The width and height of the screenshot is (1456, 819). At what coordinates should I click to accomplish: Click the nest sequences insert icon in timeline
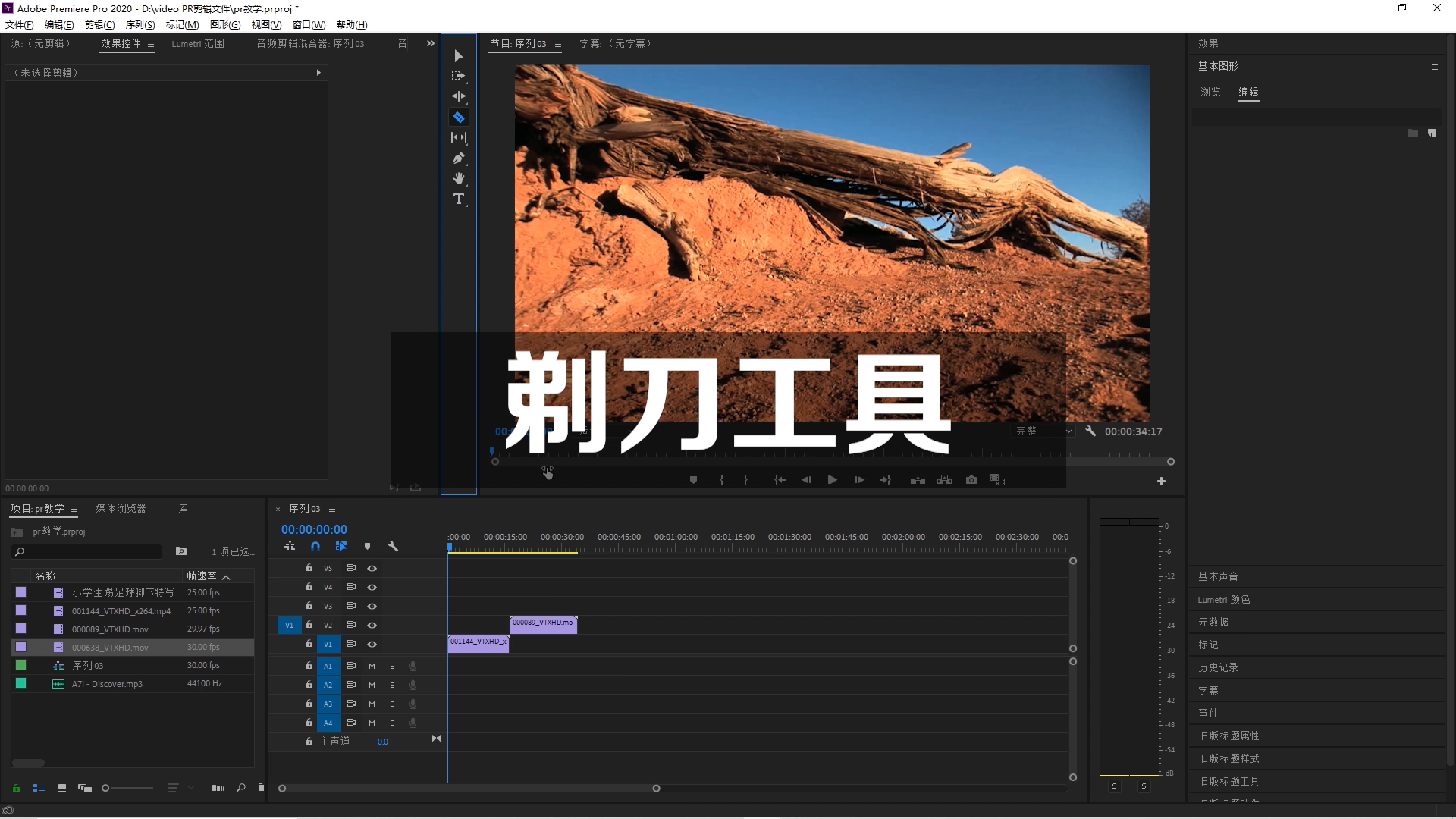(290, 546)
